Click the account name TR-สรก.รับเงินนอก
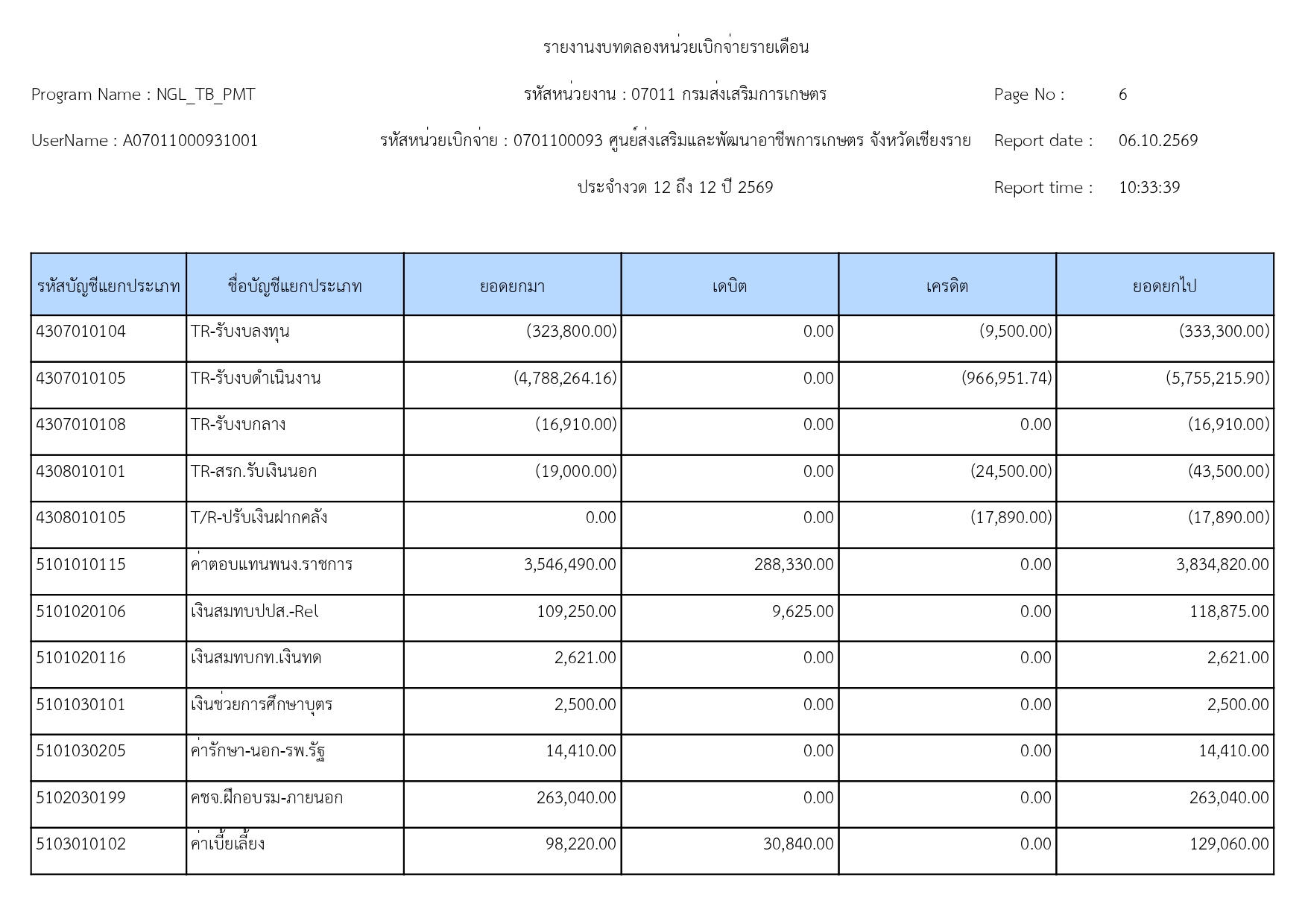Viewport: 1308px width, 924px height. click(253, 472)
